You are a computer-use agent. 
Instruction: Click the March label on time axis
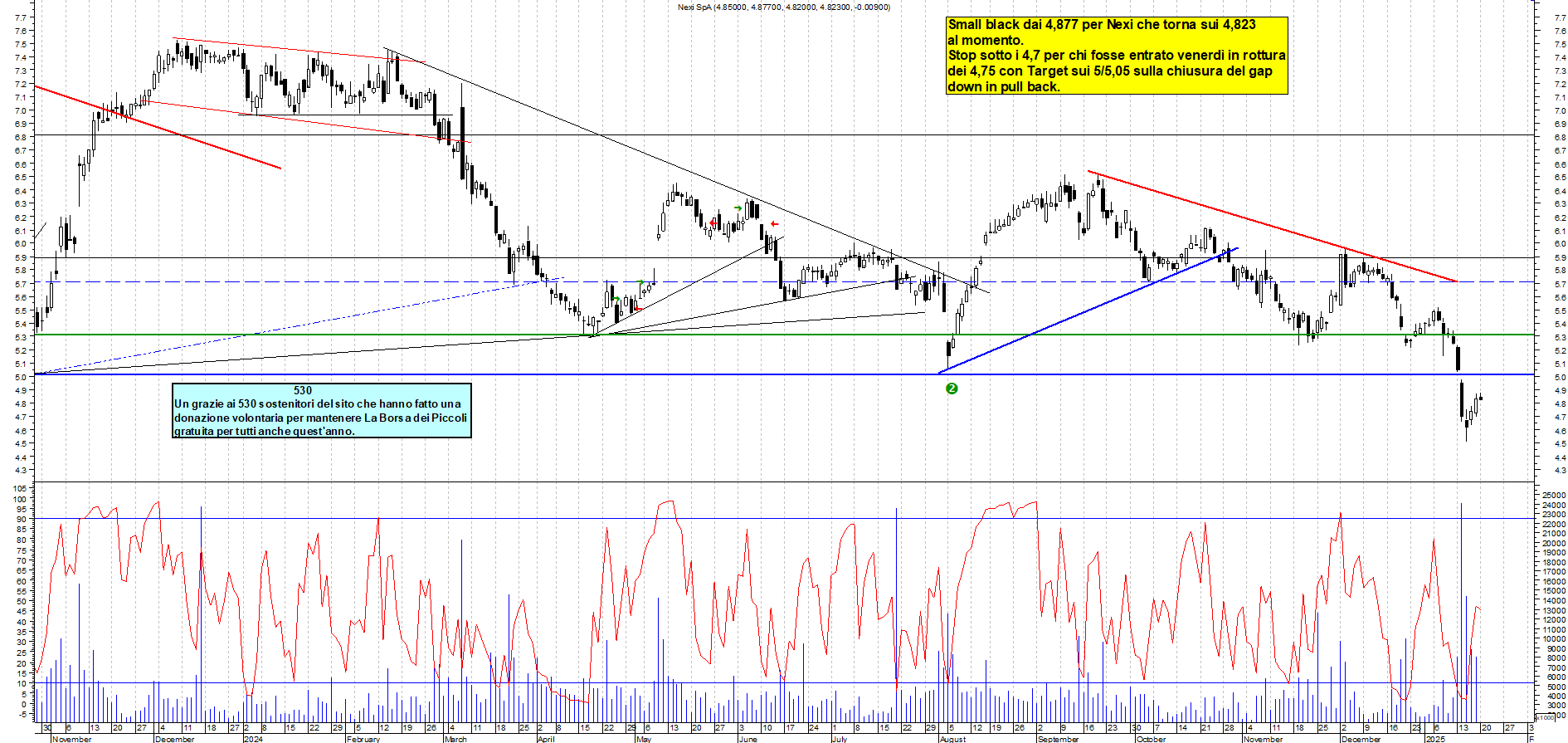click(456, 739)
